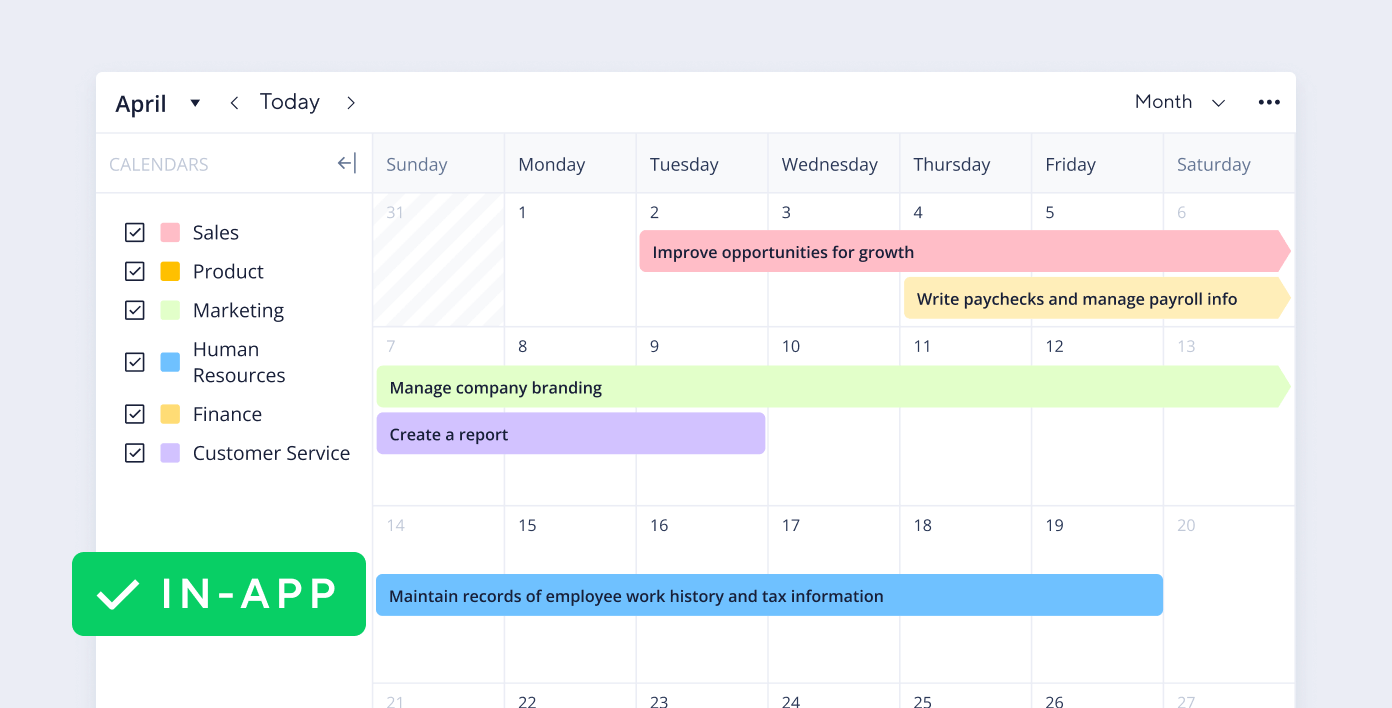The height and width of the screenshot is (708, 1392).
Task: Go to the next month
Action: (351, 103)
